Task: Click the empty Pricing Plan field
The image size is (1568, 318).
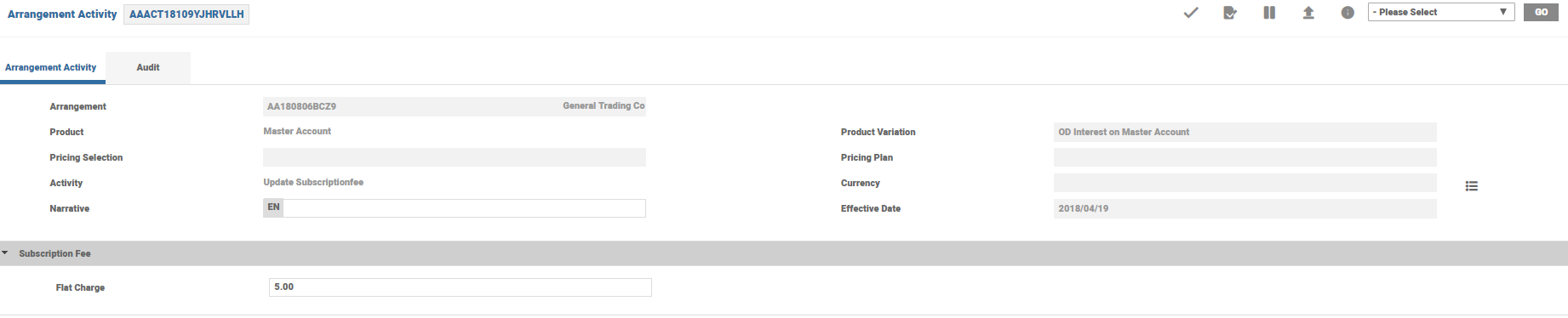Action: (1245, 157)
